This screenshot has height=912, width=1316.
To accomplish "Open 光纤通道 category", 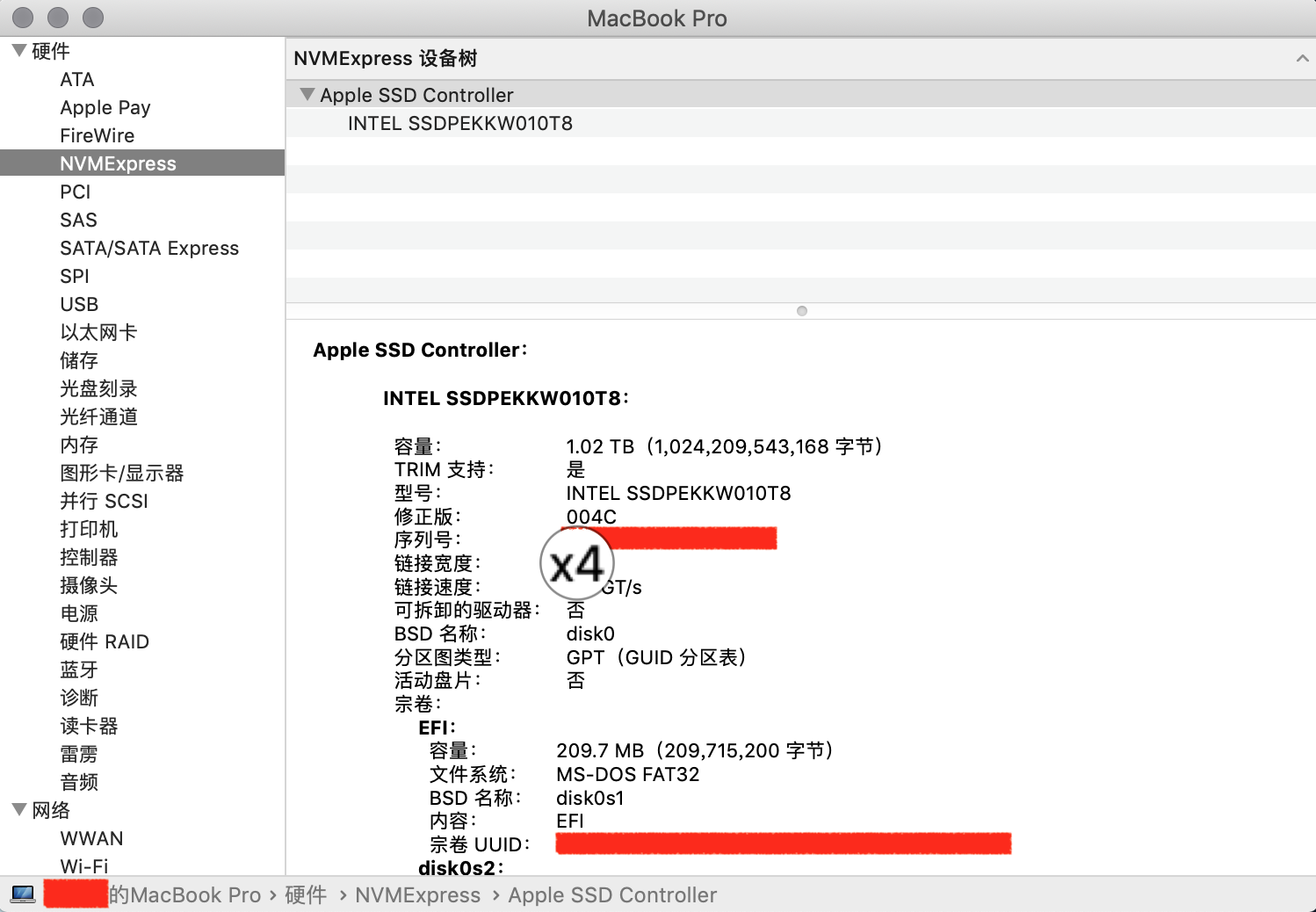I will coord(98,416).
